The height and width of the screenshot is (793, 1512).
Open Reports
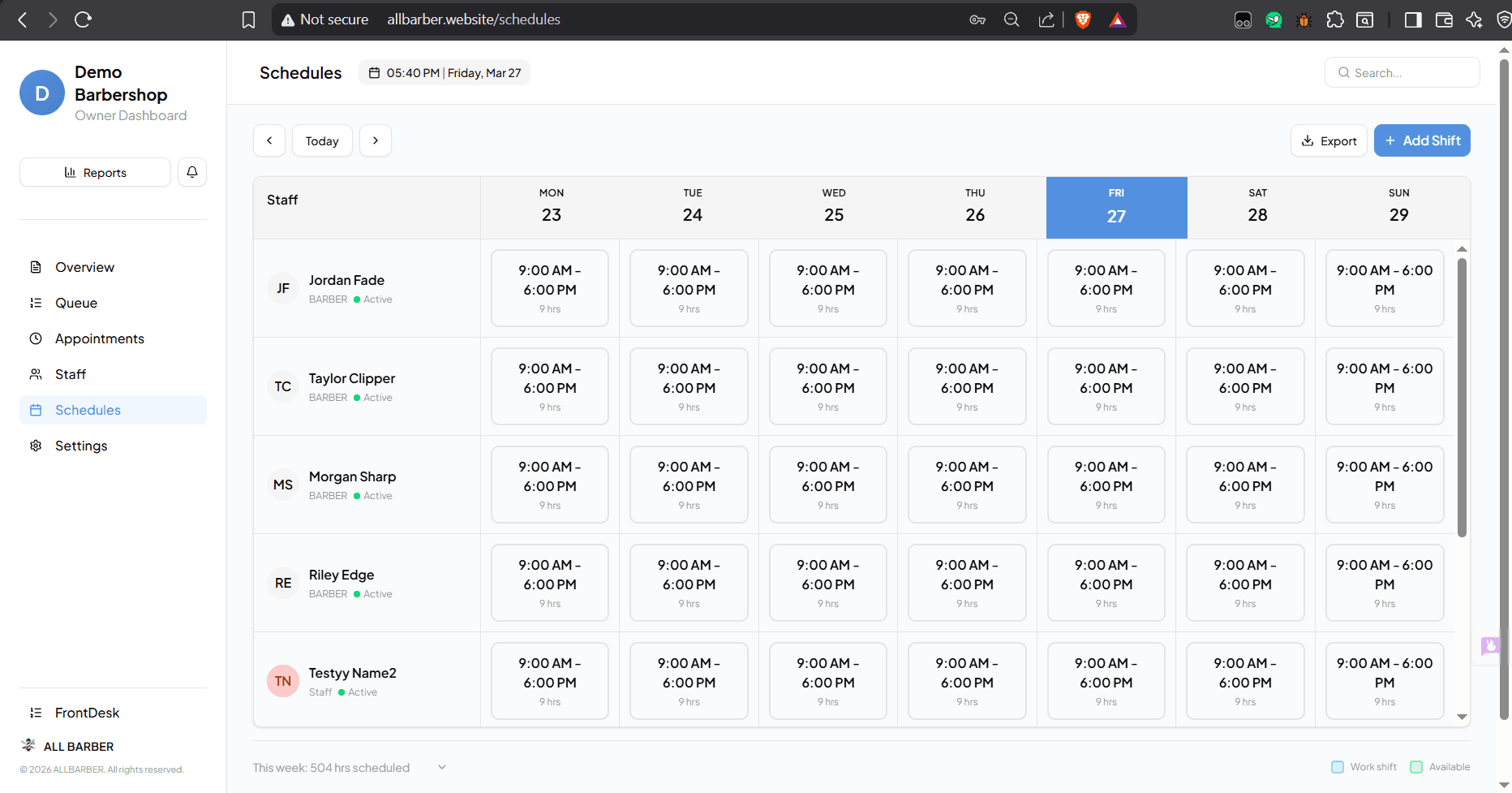[95, 172]
